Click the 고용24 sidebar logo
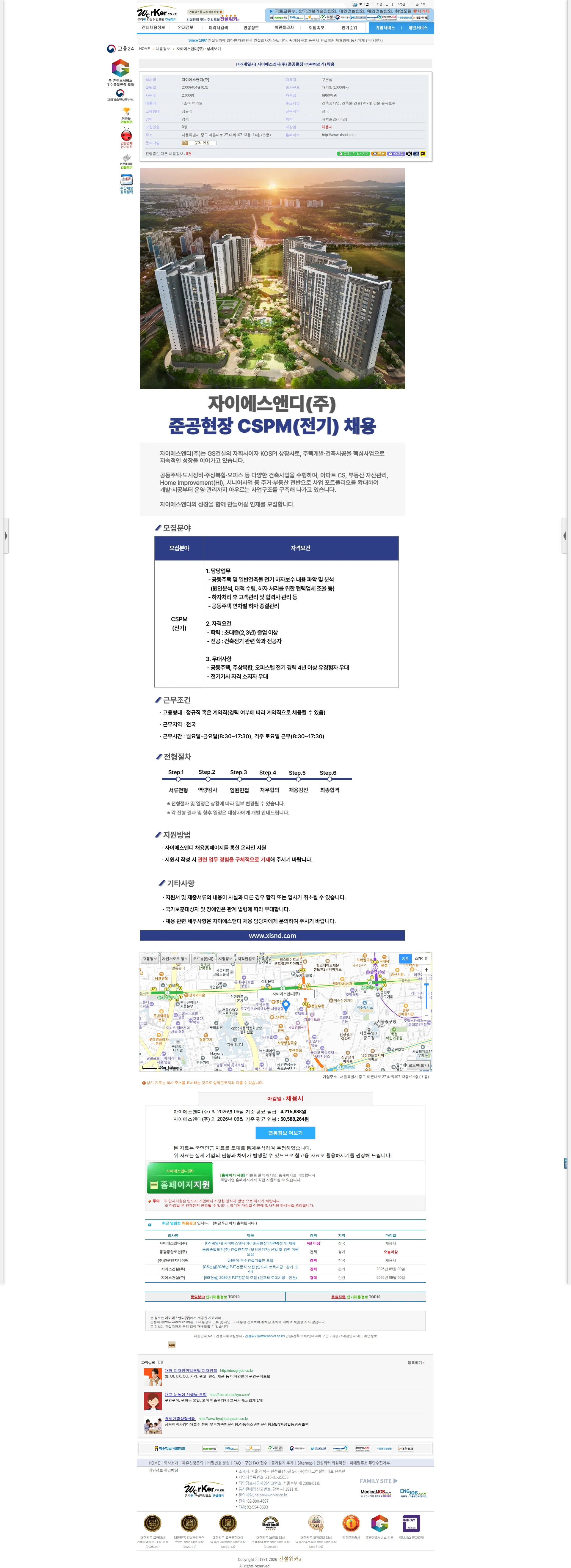The width and height of the screenshot is (571, 1568). click(x=120, y=49)
